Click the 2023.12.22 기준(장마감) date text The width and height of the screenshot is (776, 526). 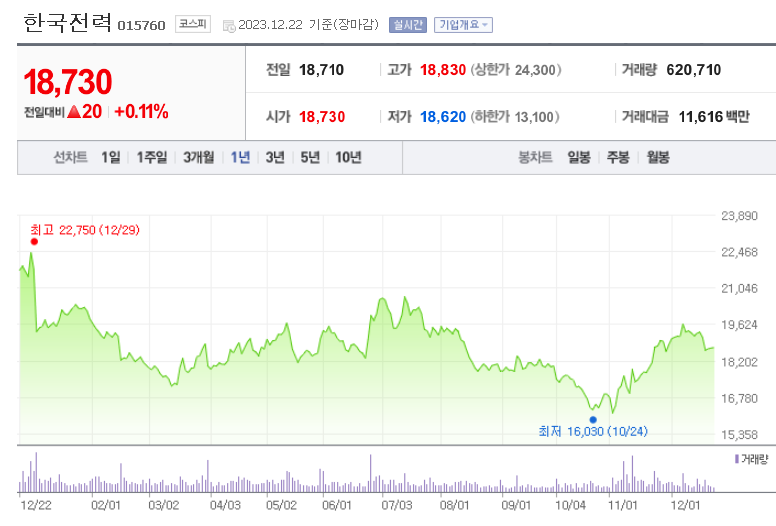(x=308, y=25)
